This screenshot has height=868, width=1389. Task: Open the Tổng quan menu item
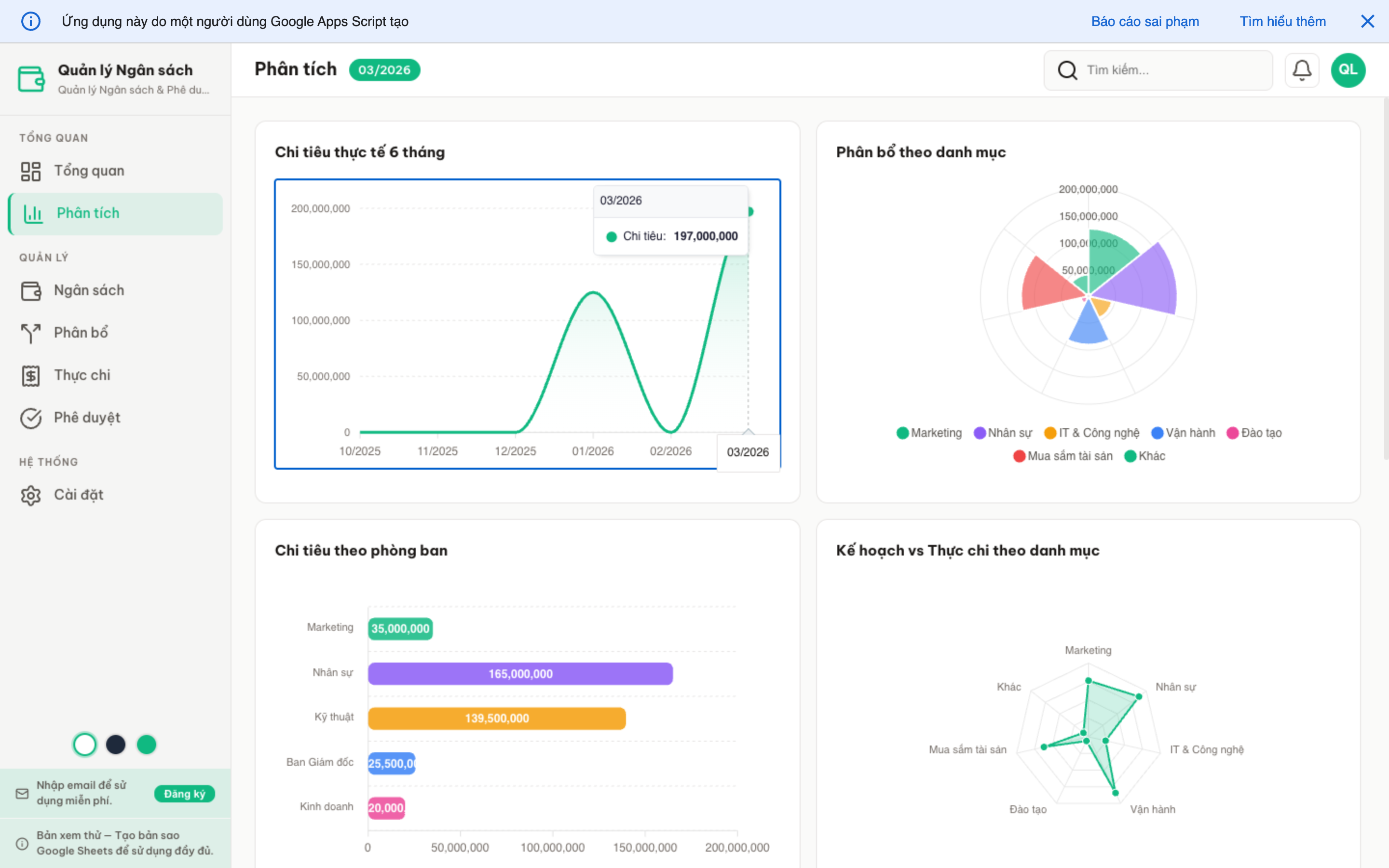(x=89, y=171)
